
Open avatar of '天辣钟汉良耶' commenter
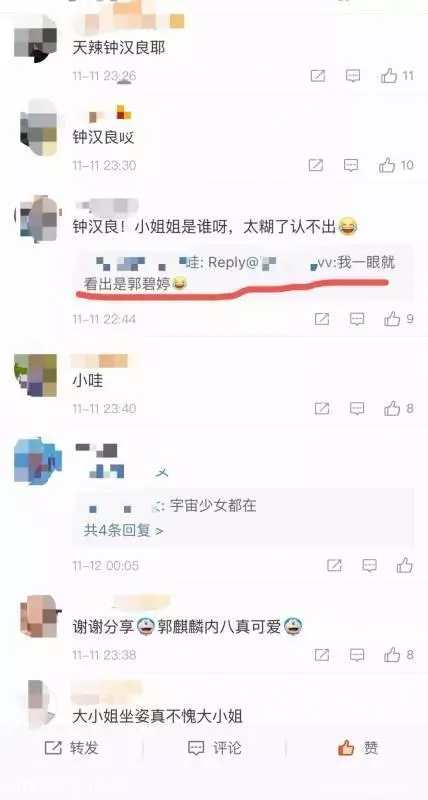click(x=37, y=39)
